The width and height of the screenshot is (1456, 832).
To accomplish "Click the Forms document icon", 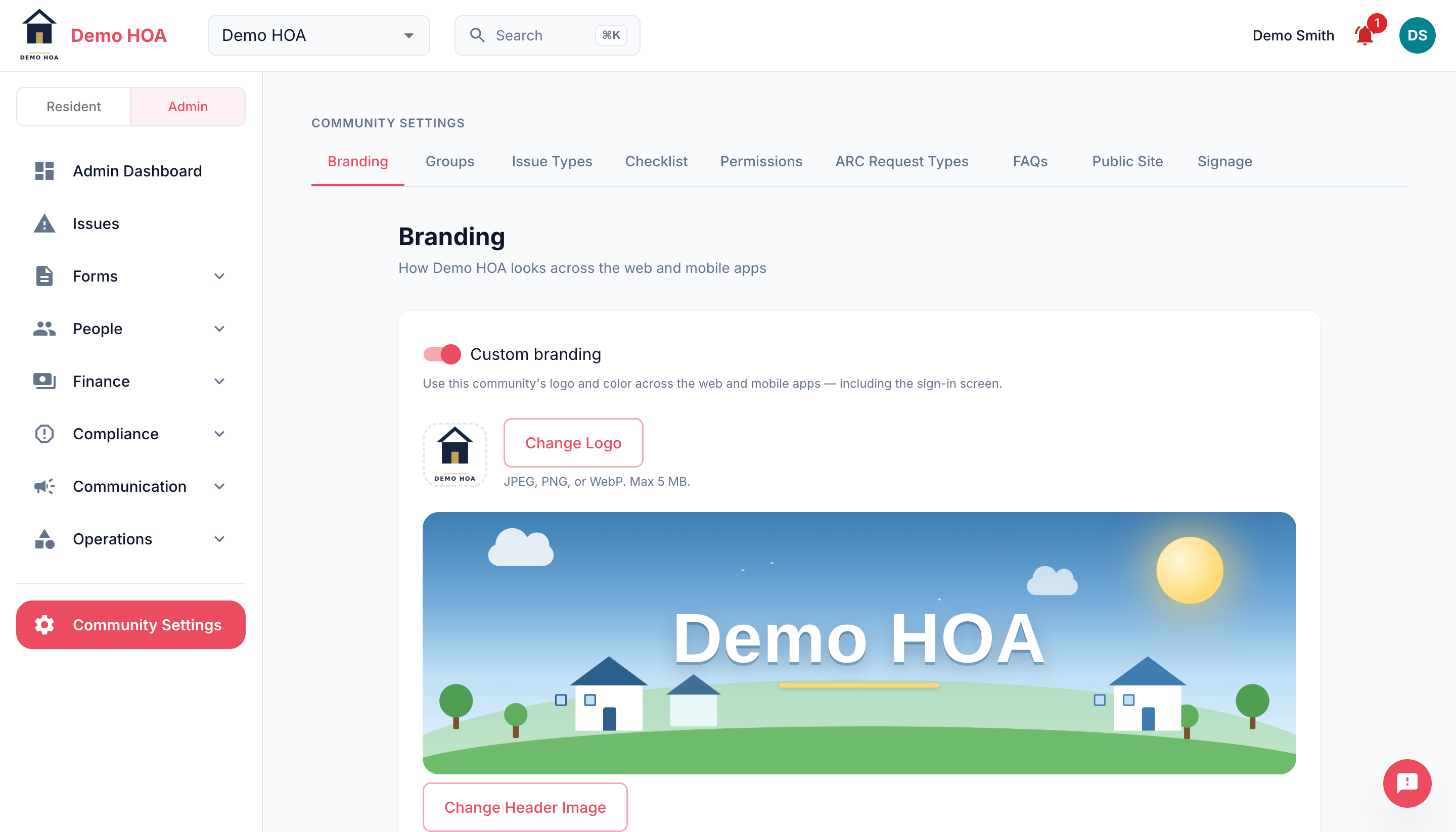I will click(x=44, y=276).
